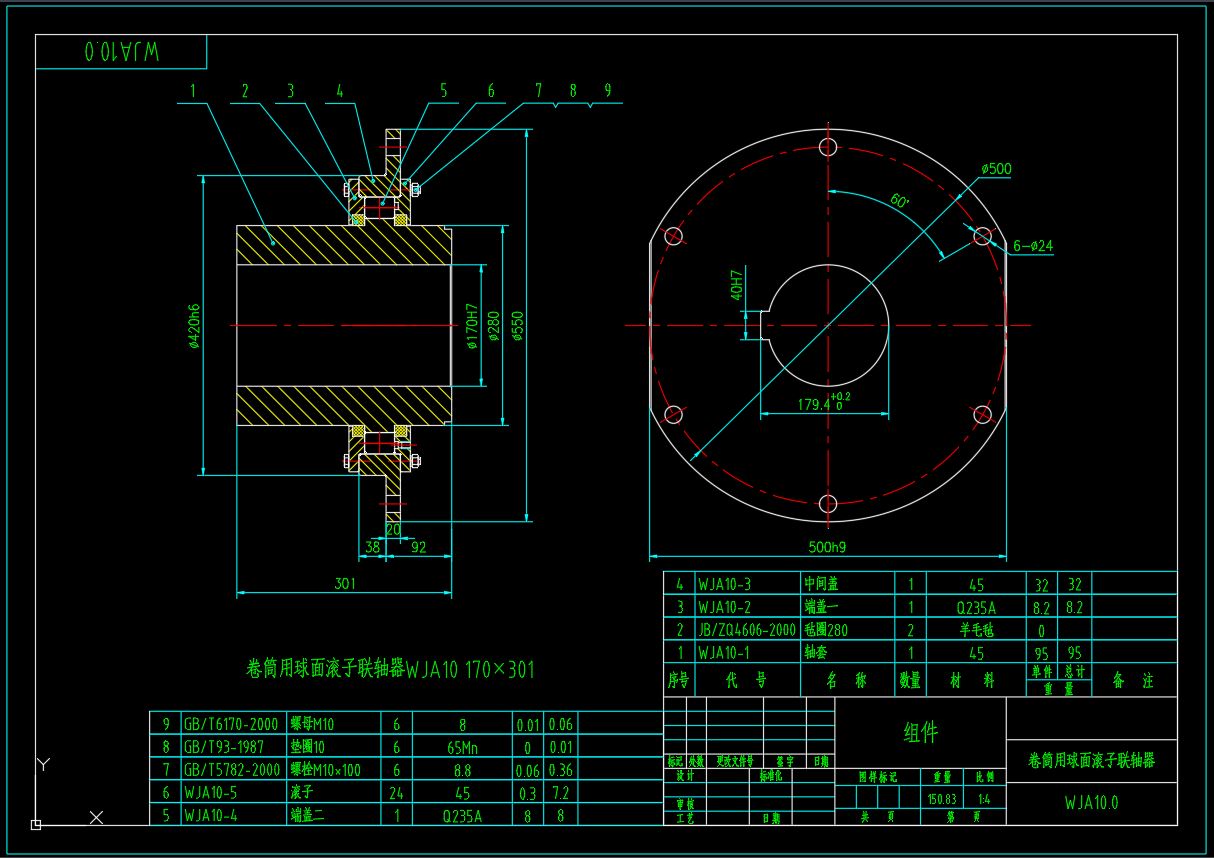The image size is (1214, 858).
Task: Click the UCS origin icon
Action: [36, 824]
